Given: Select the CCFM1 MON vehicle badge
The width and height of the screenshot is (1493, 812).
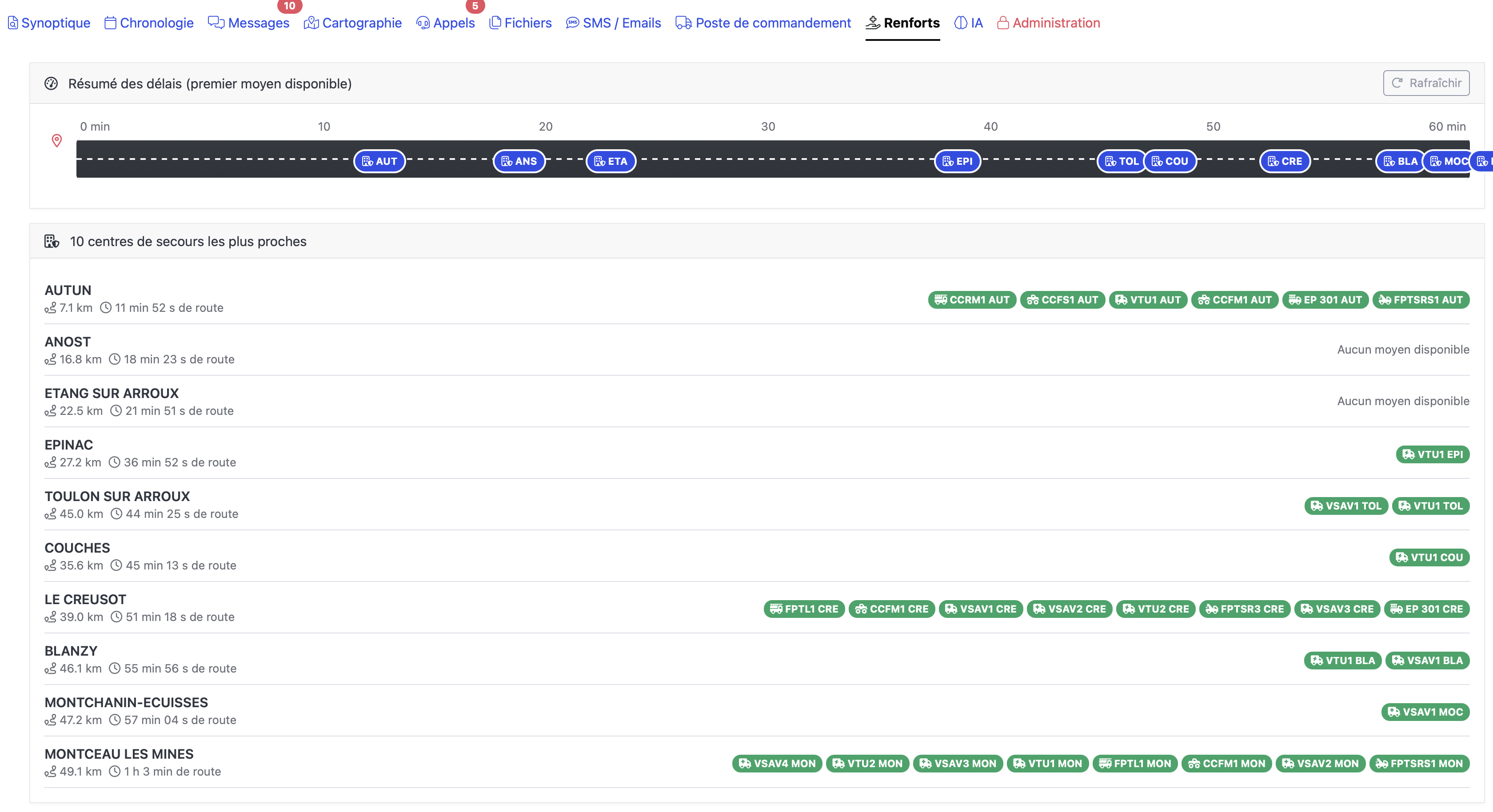Looking at the screenshot, I should 1226,763.
